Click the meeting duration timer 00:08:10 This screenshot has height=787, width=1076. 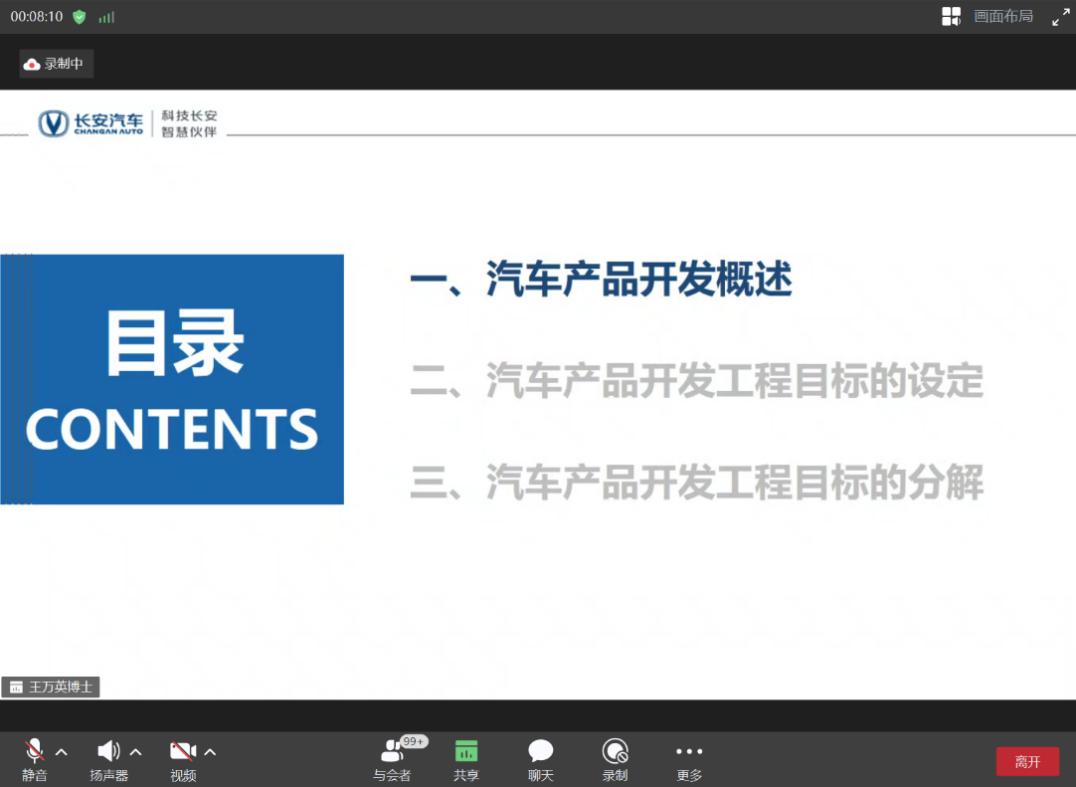coord(37,17)
